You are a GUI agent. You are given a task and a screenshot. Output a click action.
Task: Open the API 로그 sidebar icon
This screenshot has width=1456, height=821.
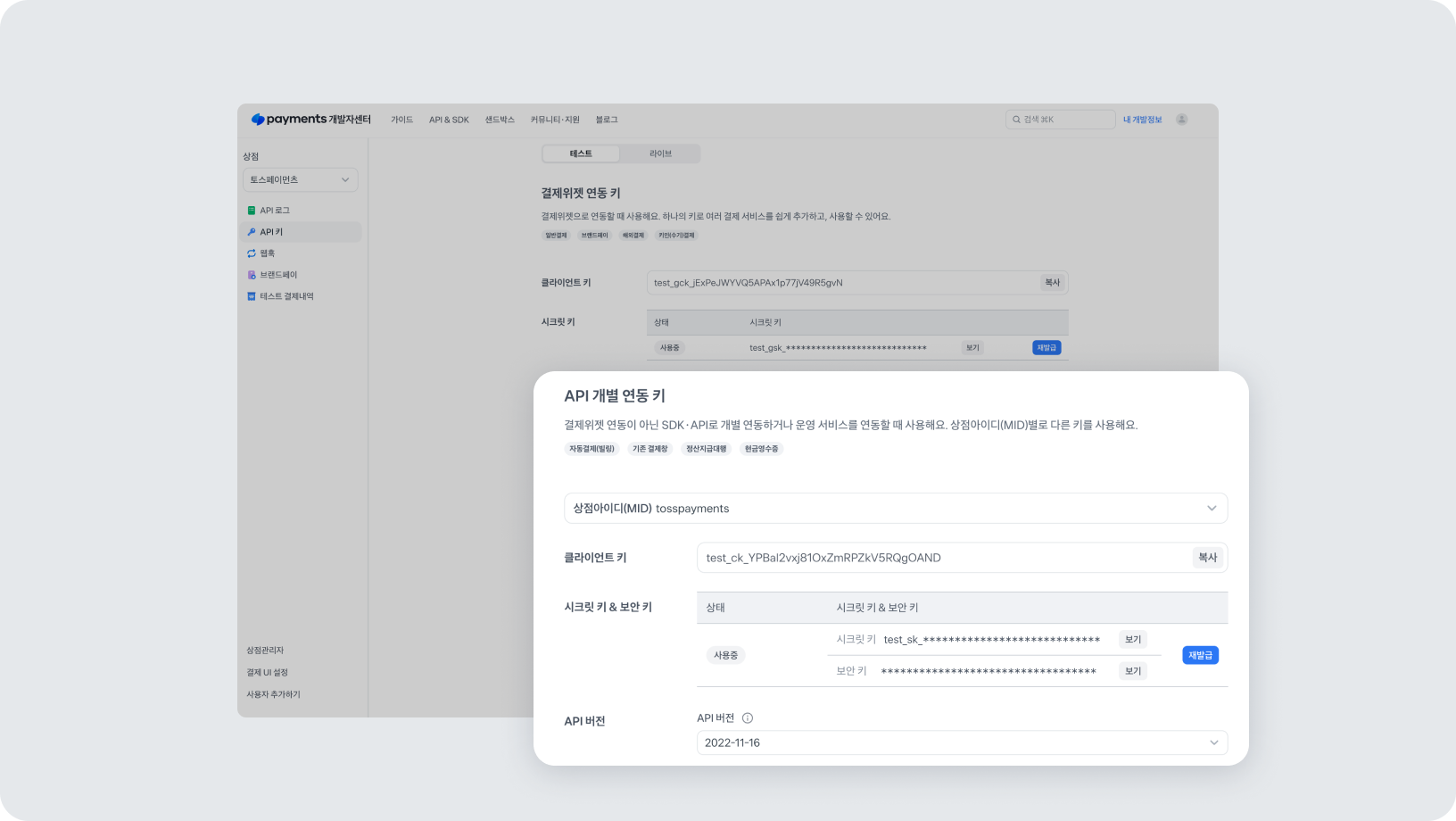(252, 211)
